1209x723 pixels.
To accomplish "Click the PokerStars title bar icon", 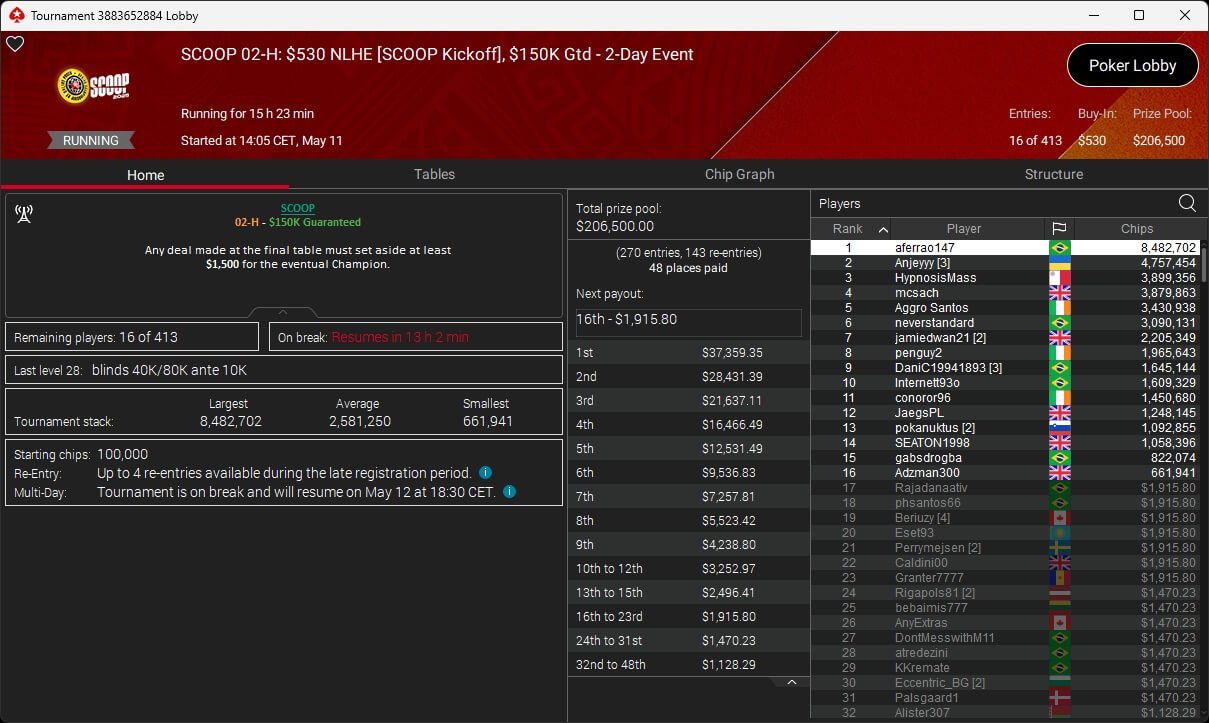I will 15,15.
